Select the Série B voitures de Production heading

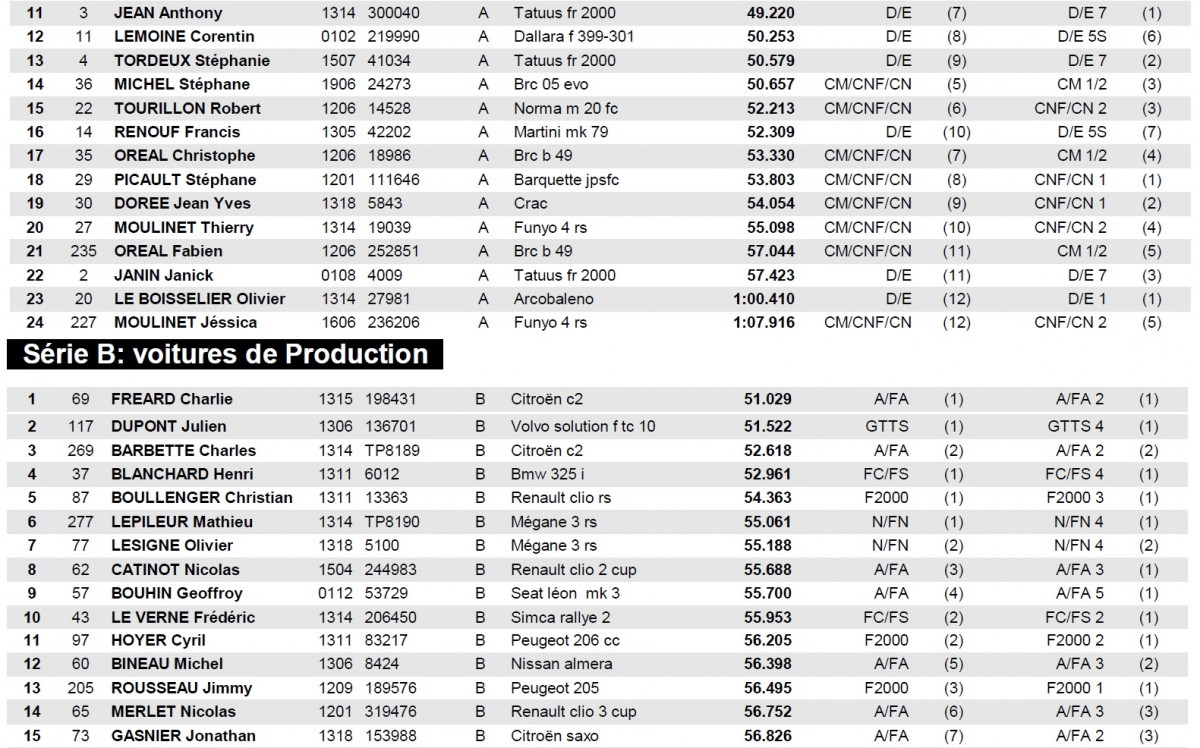[x=226, y=354]
